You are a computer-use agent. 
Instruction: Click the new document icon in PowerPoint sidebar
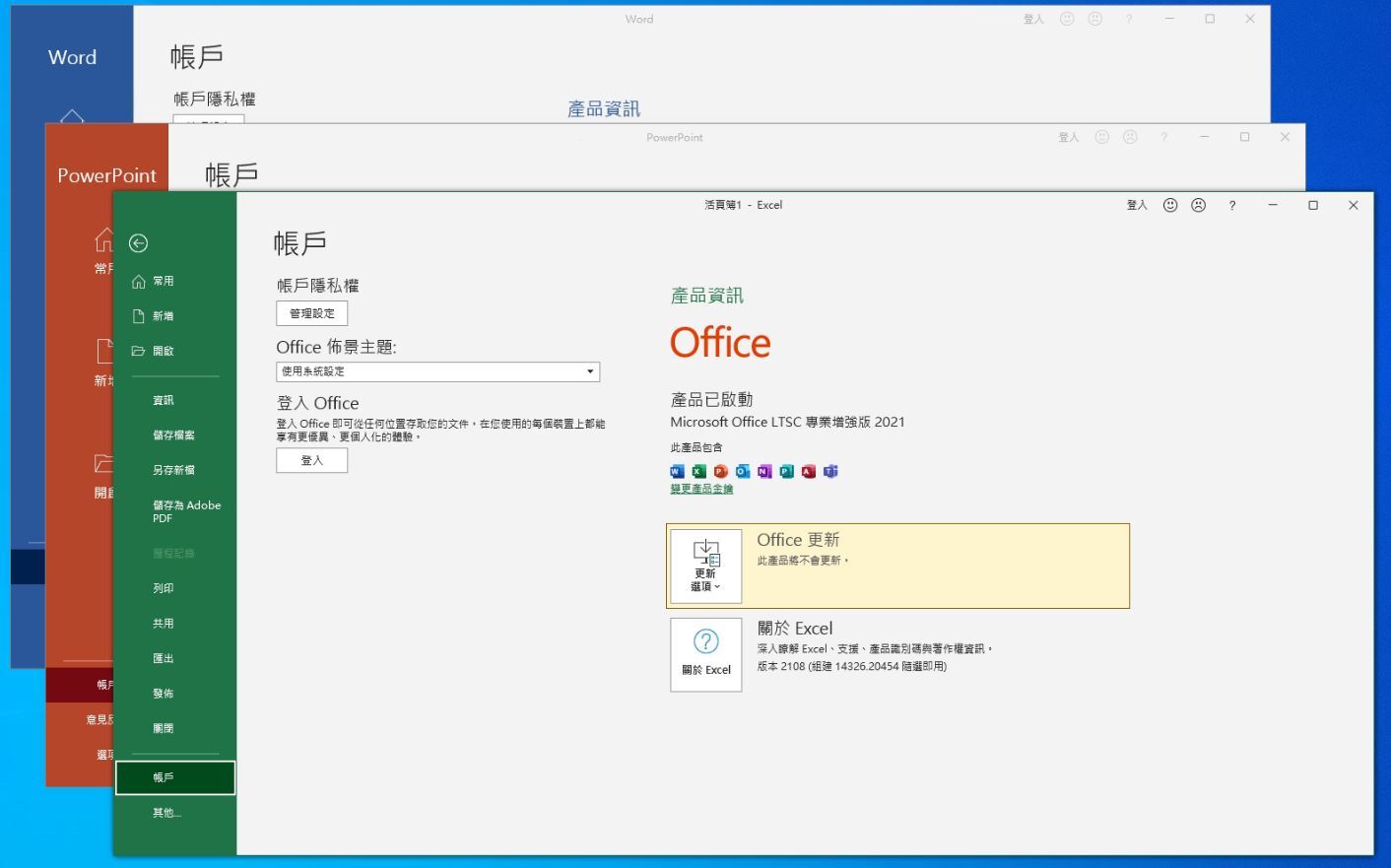click(104, 351)
